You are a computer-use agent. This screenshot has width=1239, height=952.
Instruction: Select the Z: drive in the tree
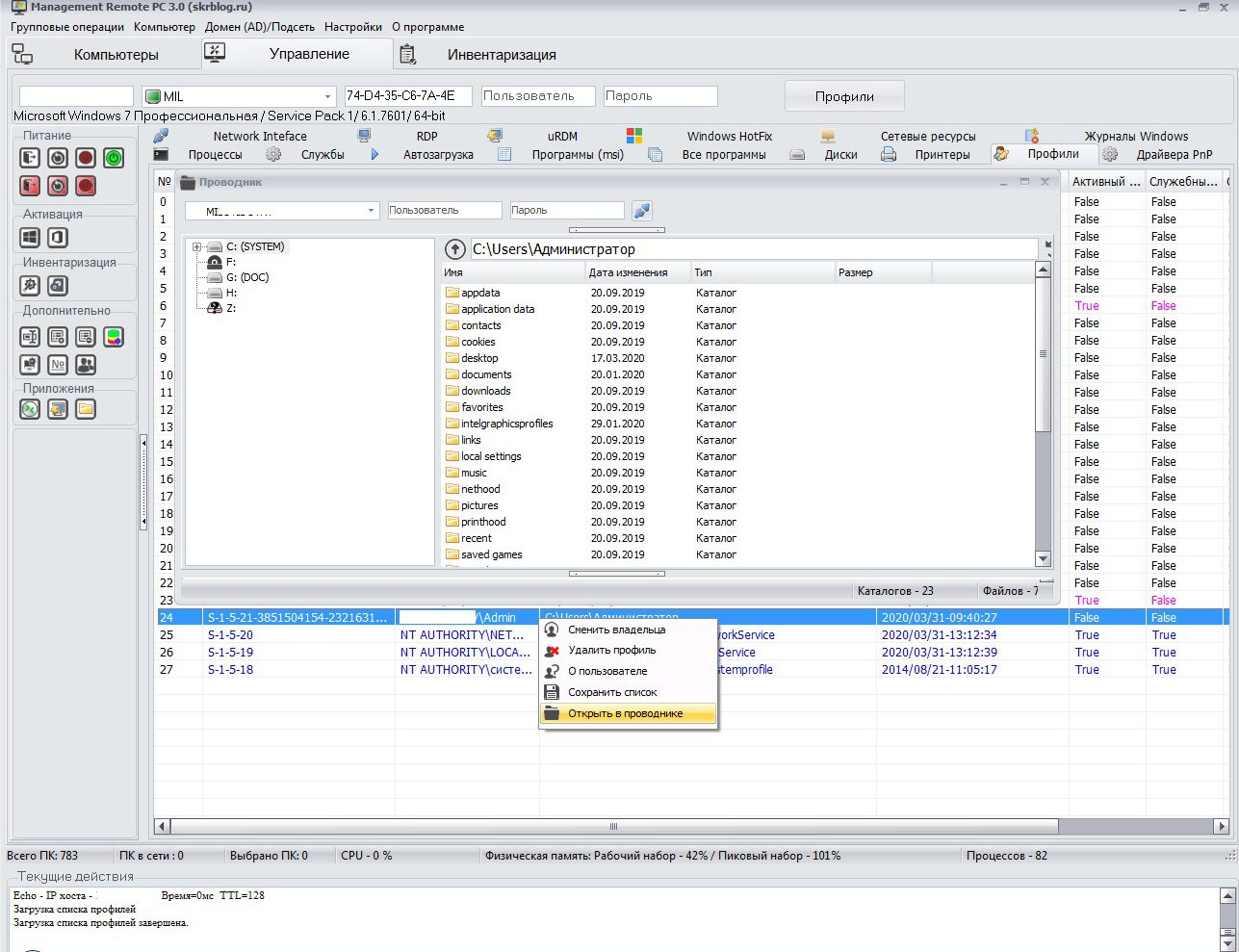pos(231,308)
